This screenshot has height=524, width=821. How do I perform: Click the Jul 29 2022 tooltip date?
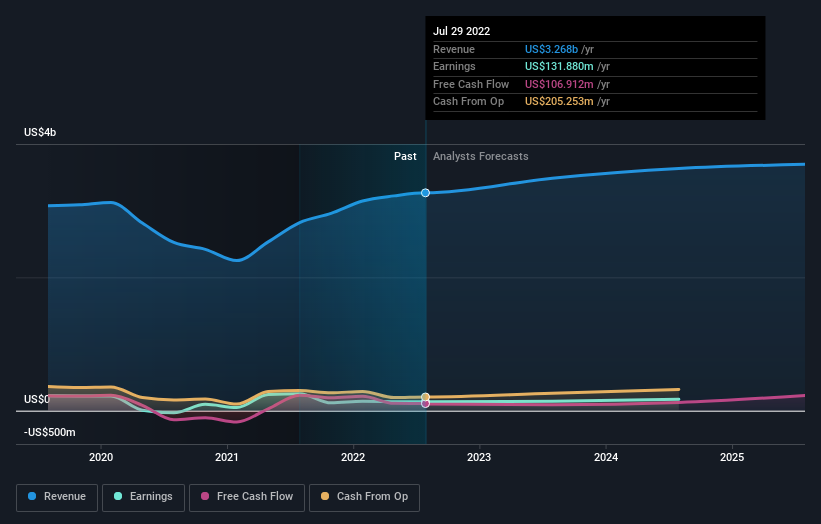tap(461, 31)
